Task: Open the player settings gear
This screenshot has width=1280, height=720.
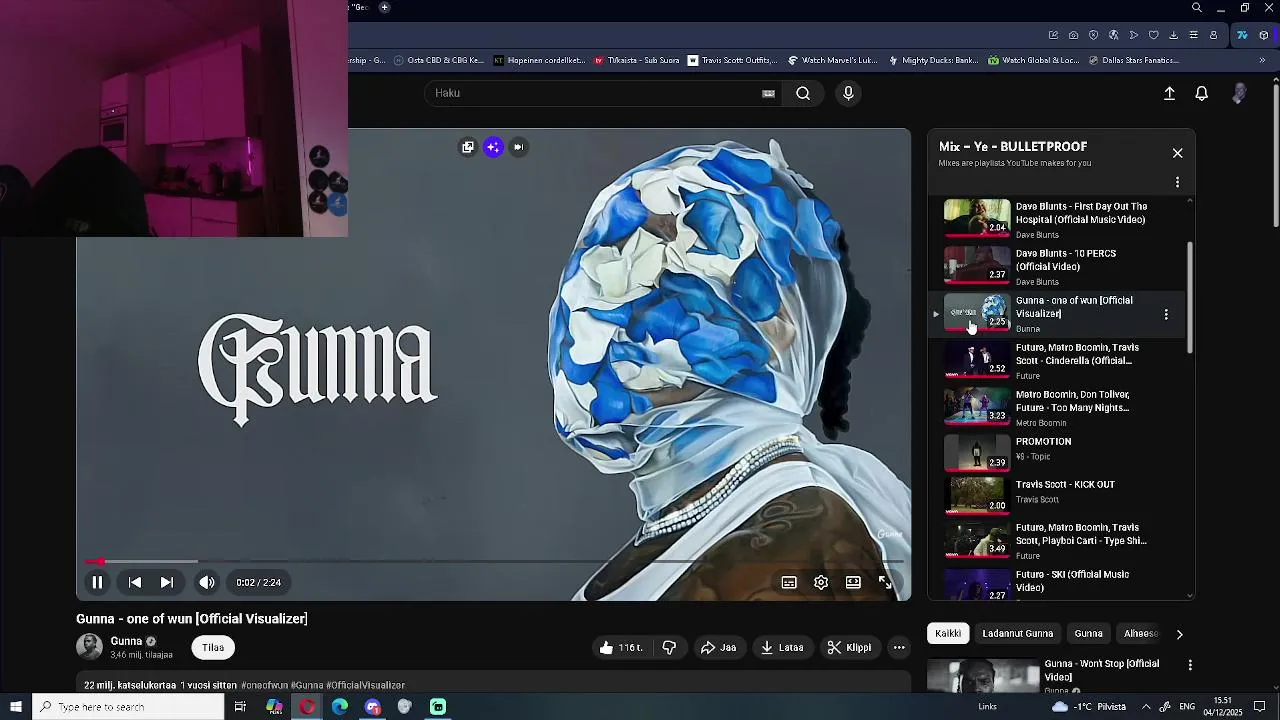Action: [821, 582]
